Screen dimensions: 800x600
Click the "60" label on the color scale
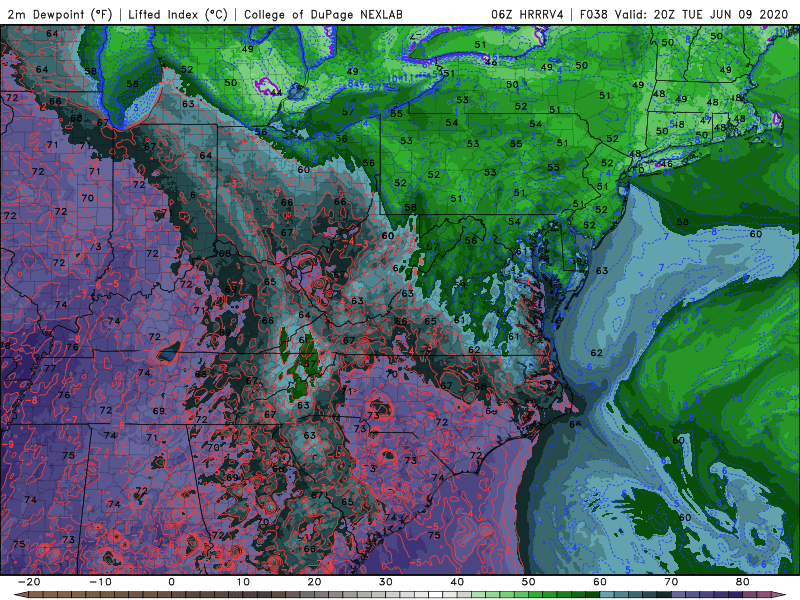(600, 582)
